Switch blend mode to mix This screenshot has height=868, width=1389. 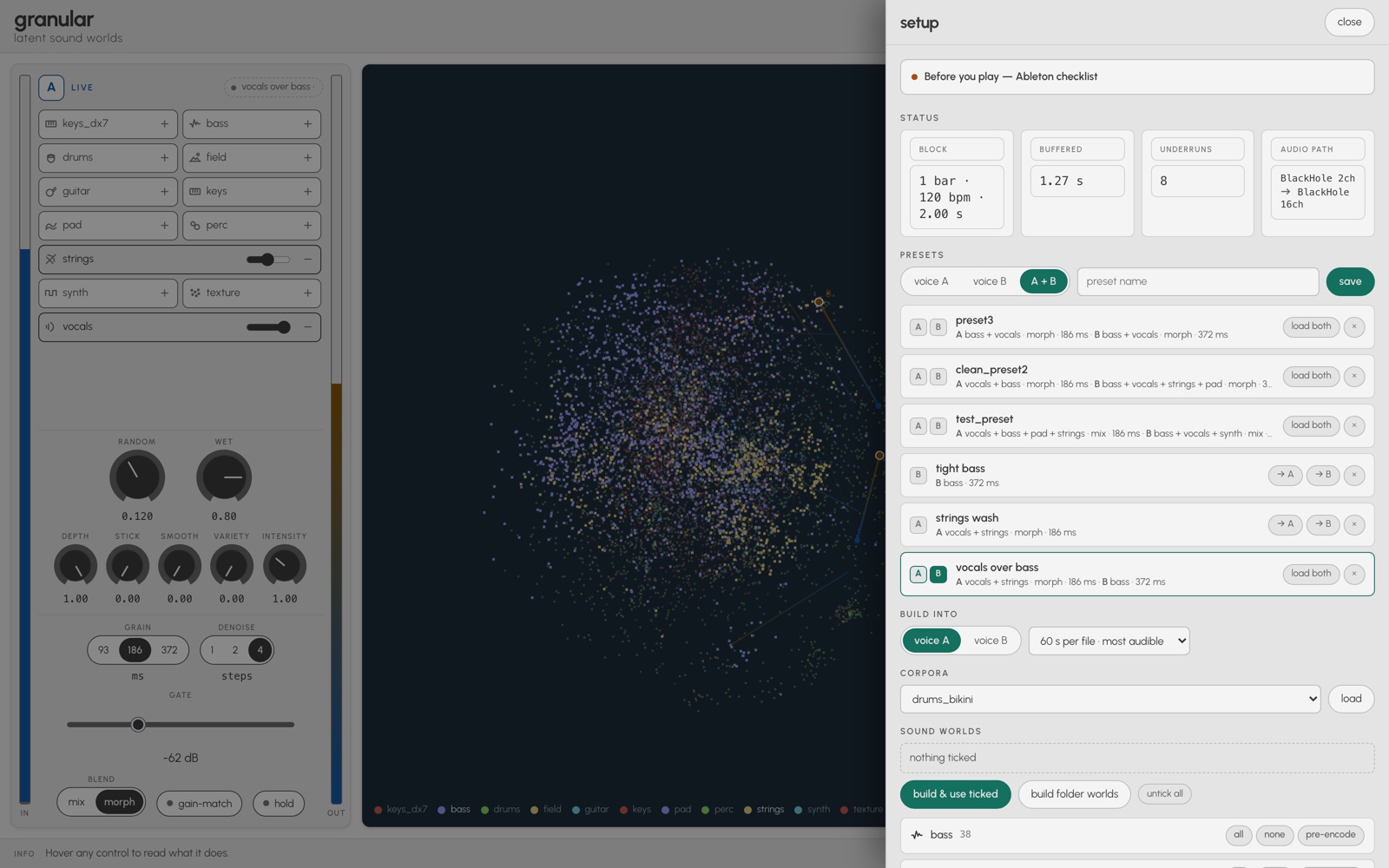click(76, 803)
